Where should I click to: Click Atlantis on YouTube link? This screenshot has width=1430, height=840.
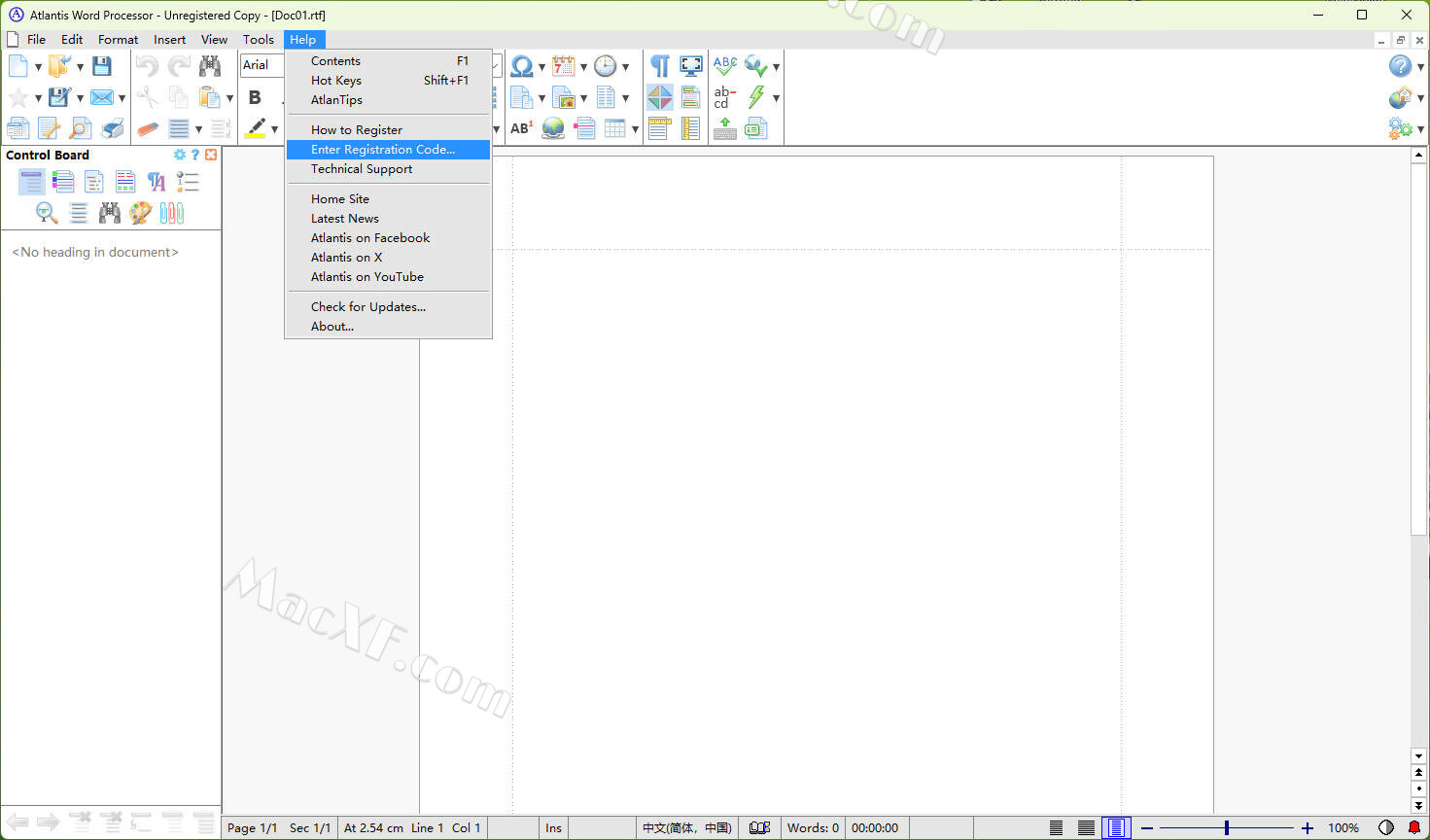(388, 277)
